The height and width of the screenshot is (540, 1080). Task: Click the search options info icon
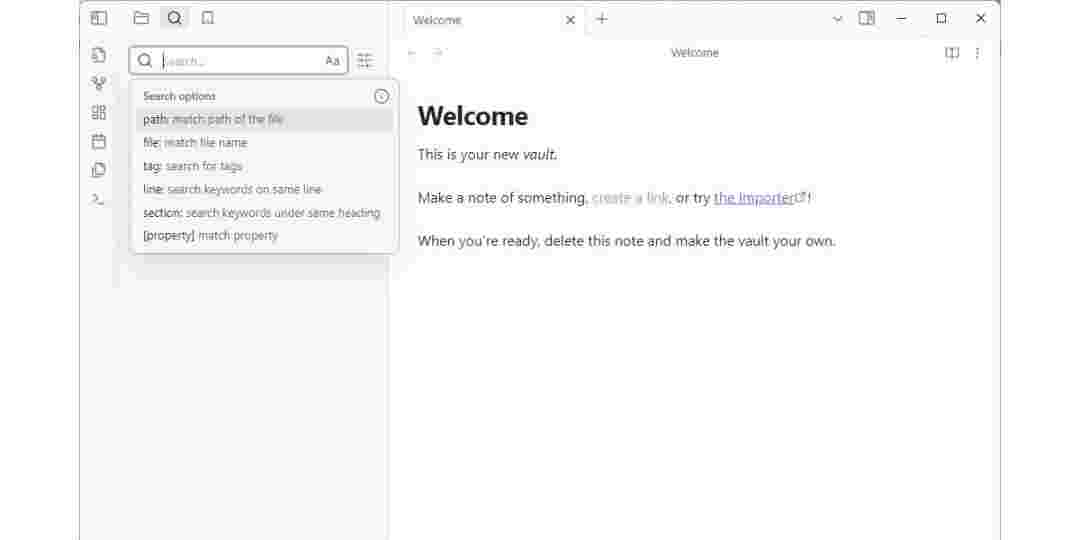click(381, 96)
